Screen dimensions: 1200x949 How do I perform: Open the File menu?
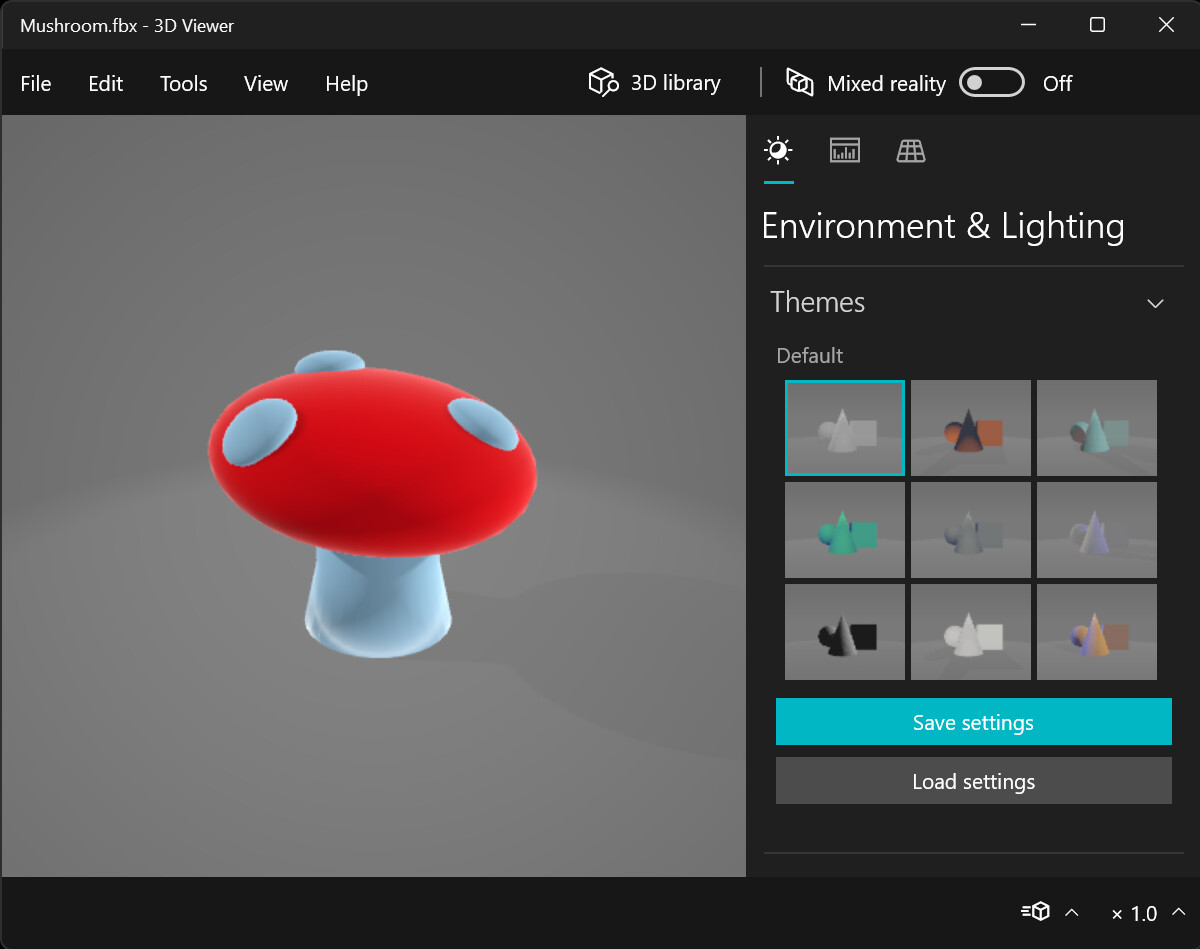pyautogui.click(x=36, y=84)
